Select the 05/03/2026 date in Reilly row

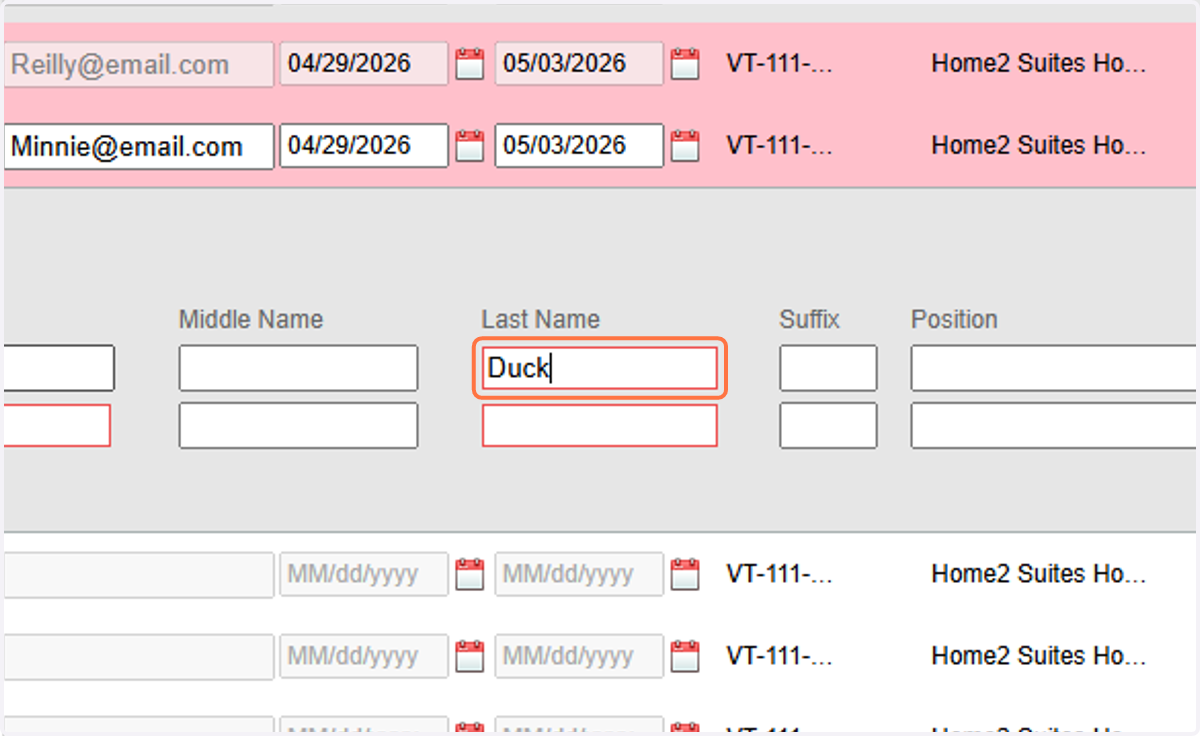pos(579,64)
